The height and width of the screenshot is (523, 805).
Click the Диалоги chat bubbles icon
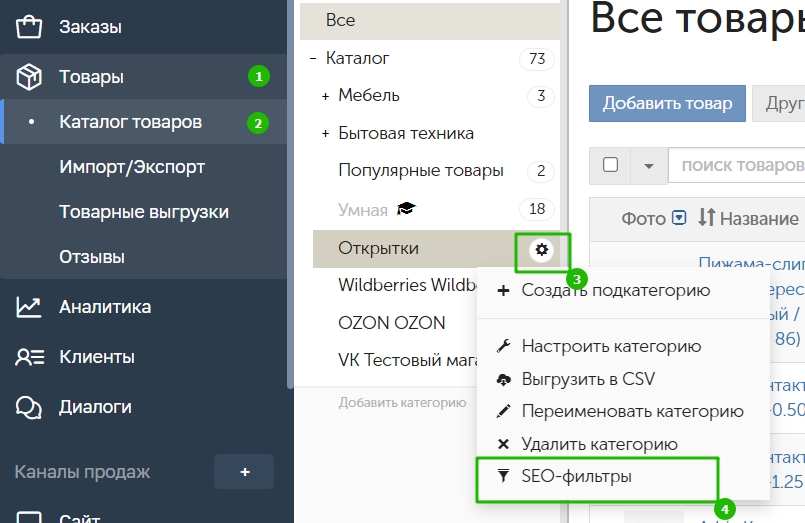(29, 408)
